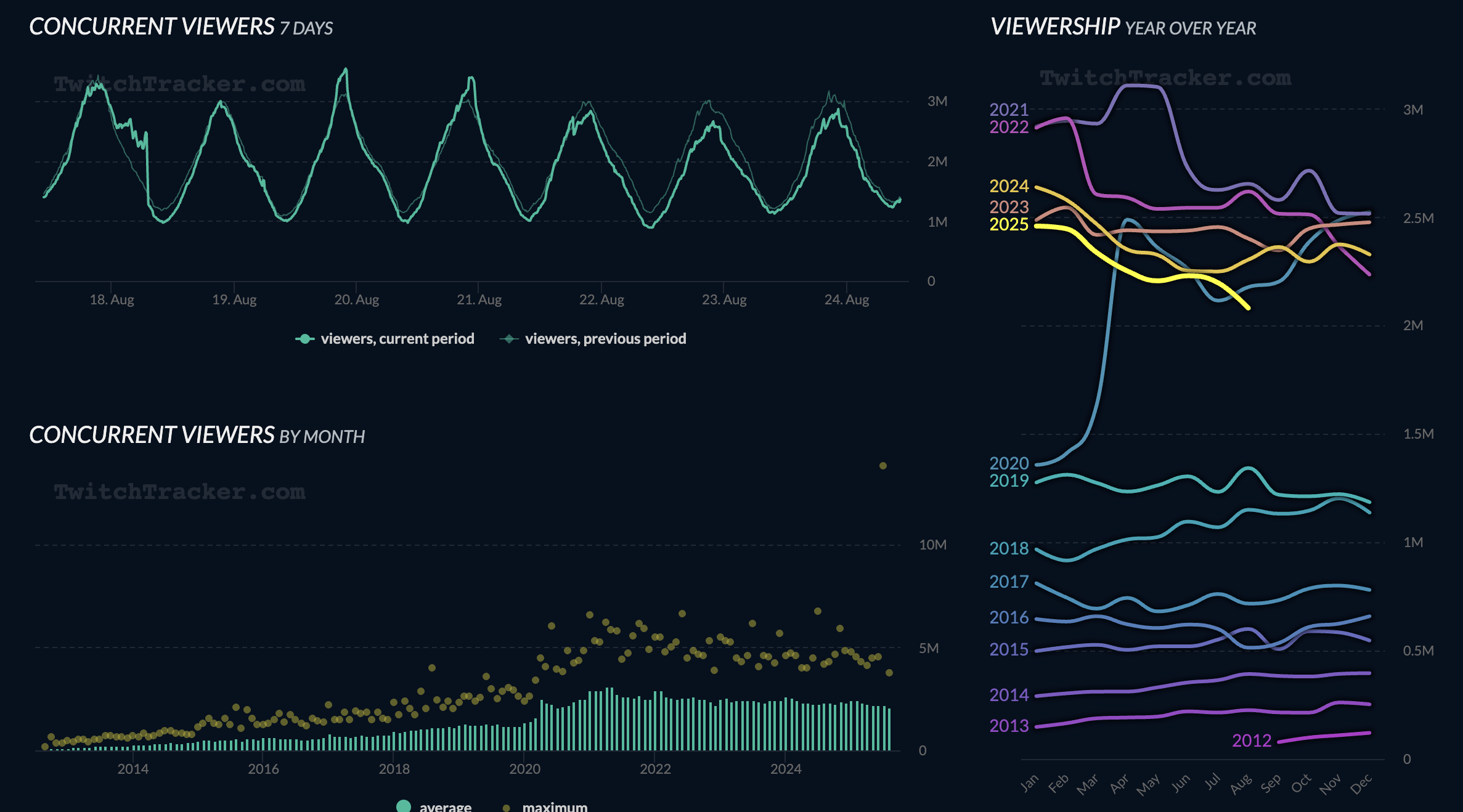Click the 24. Aug x-axis tick label
1463x812 pixels.
click(x=847, y=300)
